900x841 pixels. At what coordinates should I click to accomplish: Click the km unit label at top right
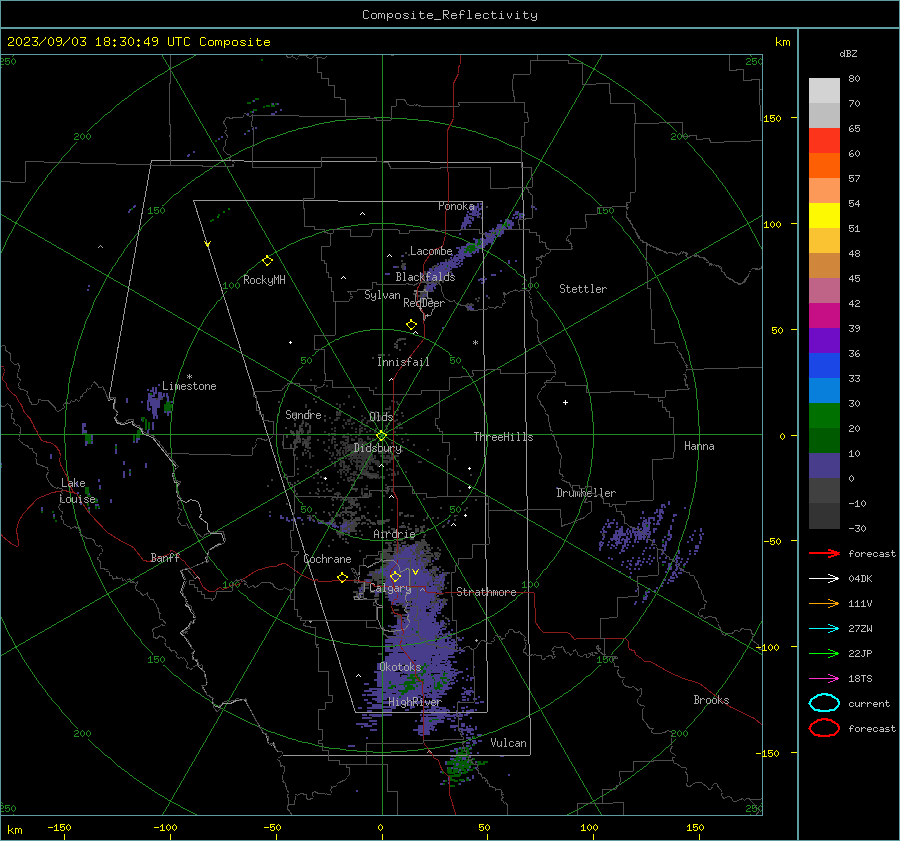[782, 42]
